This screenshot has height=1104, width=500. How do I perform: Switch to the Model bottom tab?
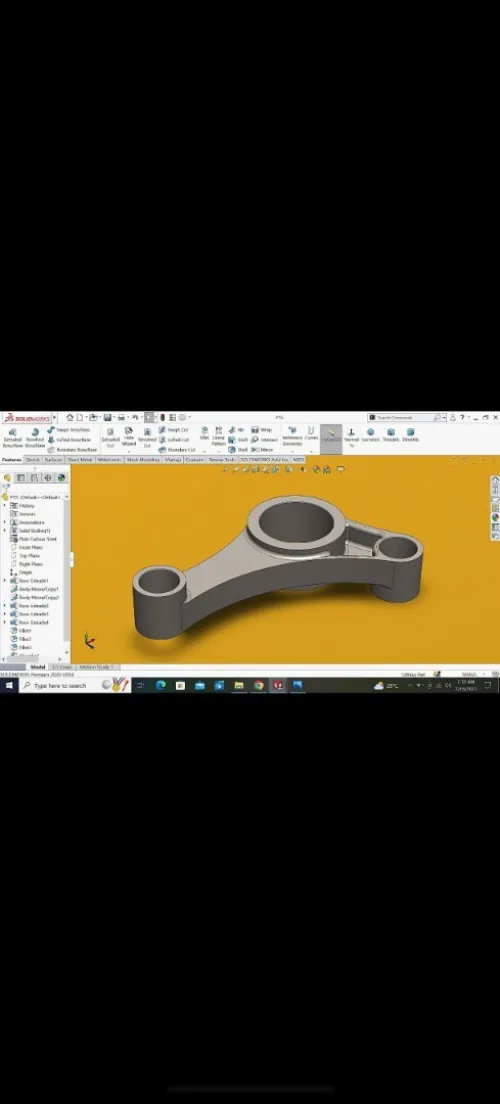click(37, 667)
